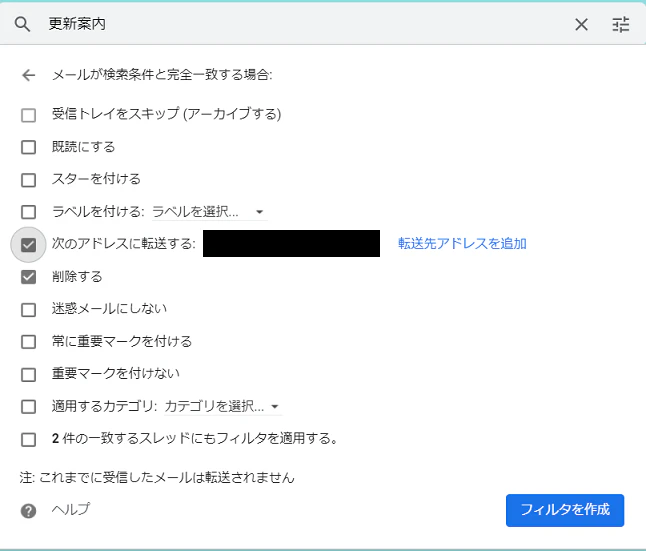Image resolution: width=646 pixels, height=551 pixels.
Task: Enable 受信トレイをスキップ checkbox
Action: (x=28, y=115)
